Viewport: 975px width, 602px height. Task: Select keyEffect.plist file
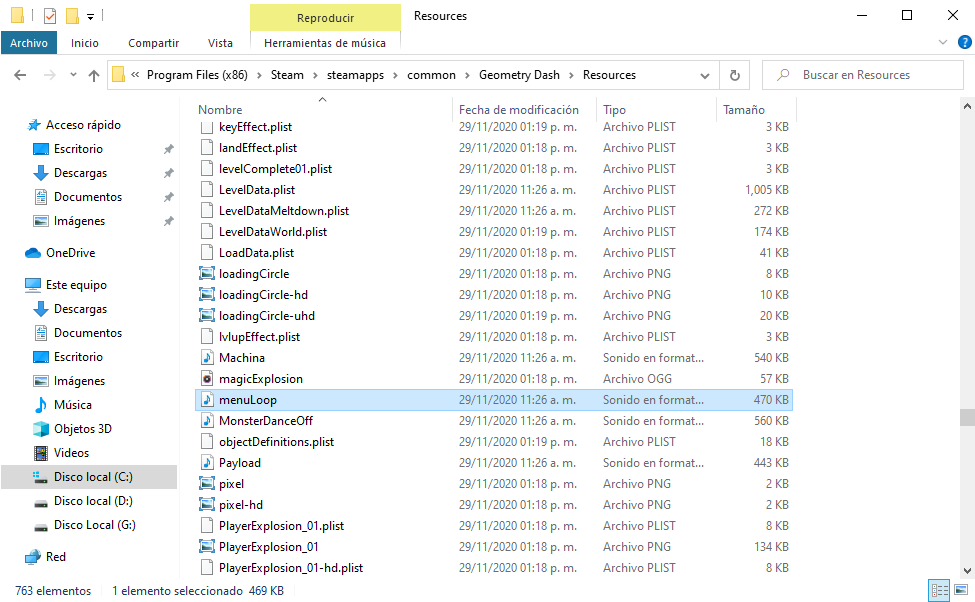point(494,127)
